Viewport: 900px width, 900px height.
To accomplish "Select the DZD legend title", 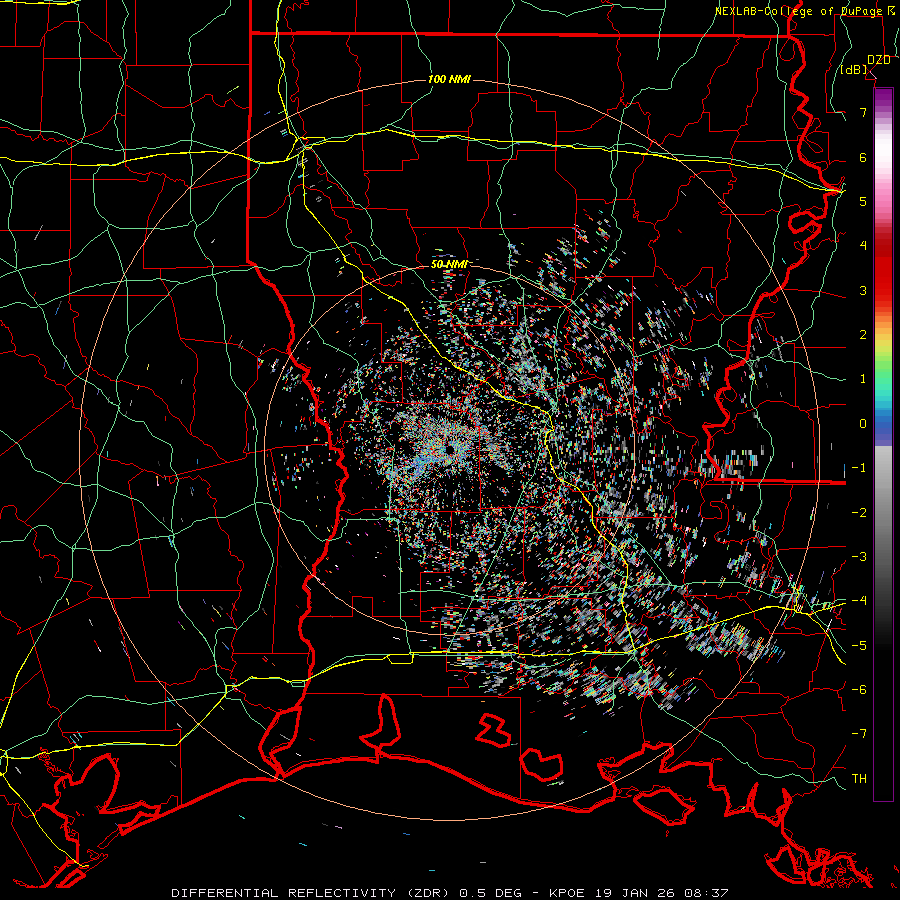I will coord(878,60).
